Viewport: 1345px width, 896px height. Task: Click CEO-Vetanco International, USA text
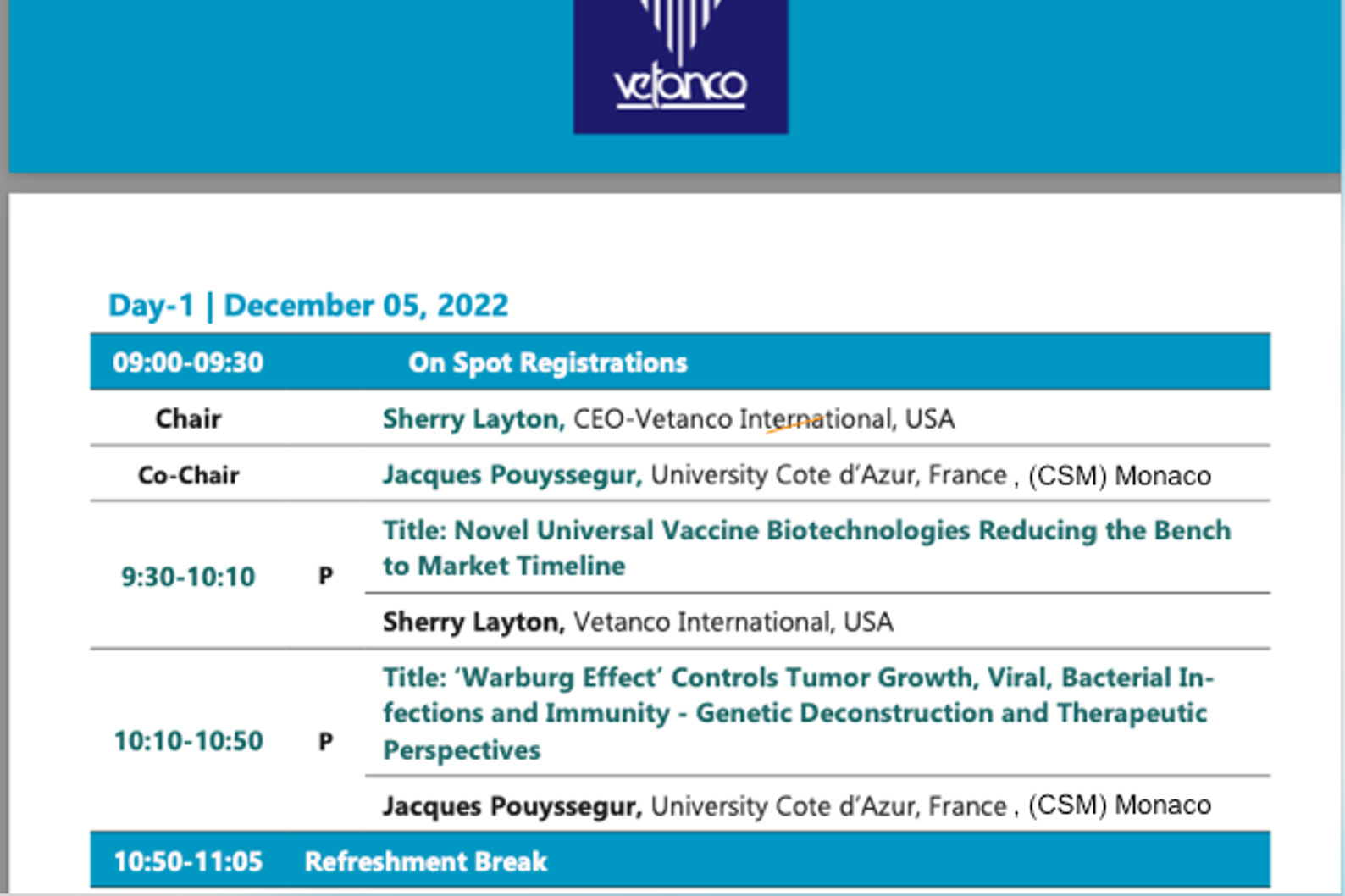(x=764, y=418)
